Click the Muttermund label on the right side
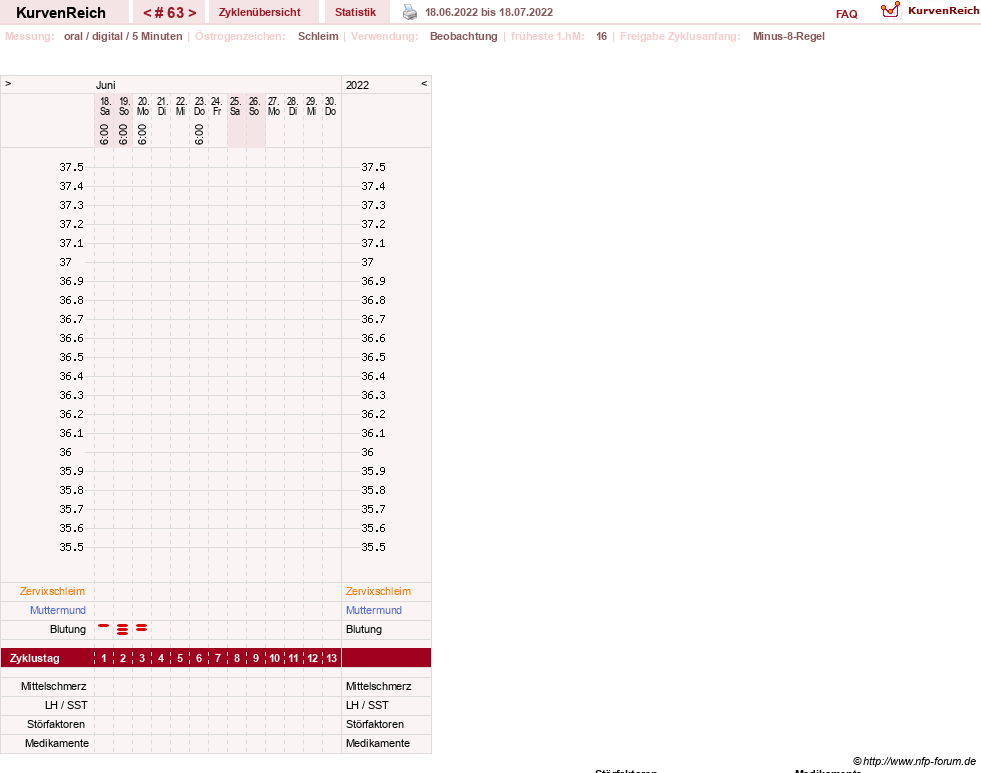Image resolution: width=981 pixels, height=773 pixels. (374, 610)
